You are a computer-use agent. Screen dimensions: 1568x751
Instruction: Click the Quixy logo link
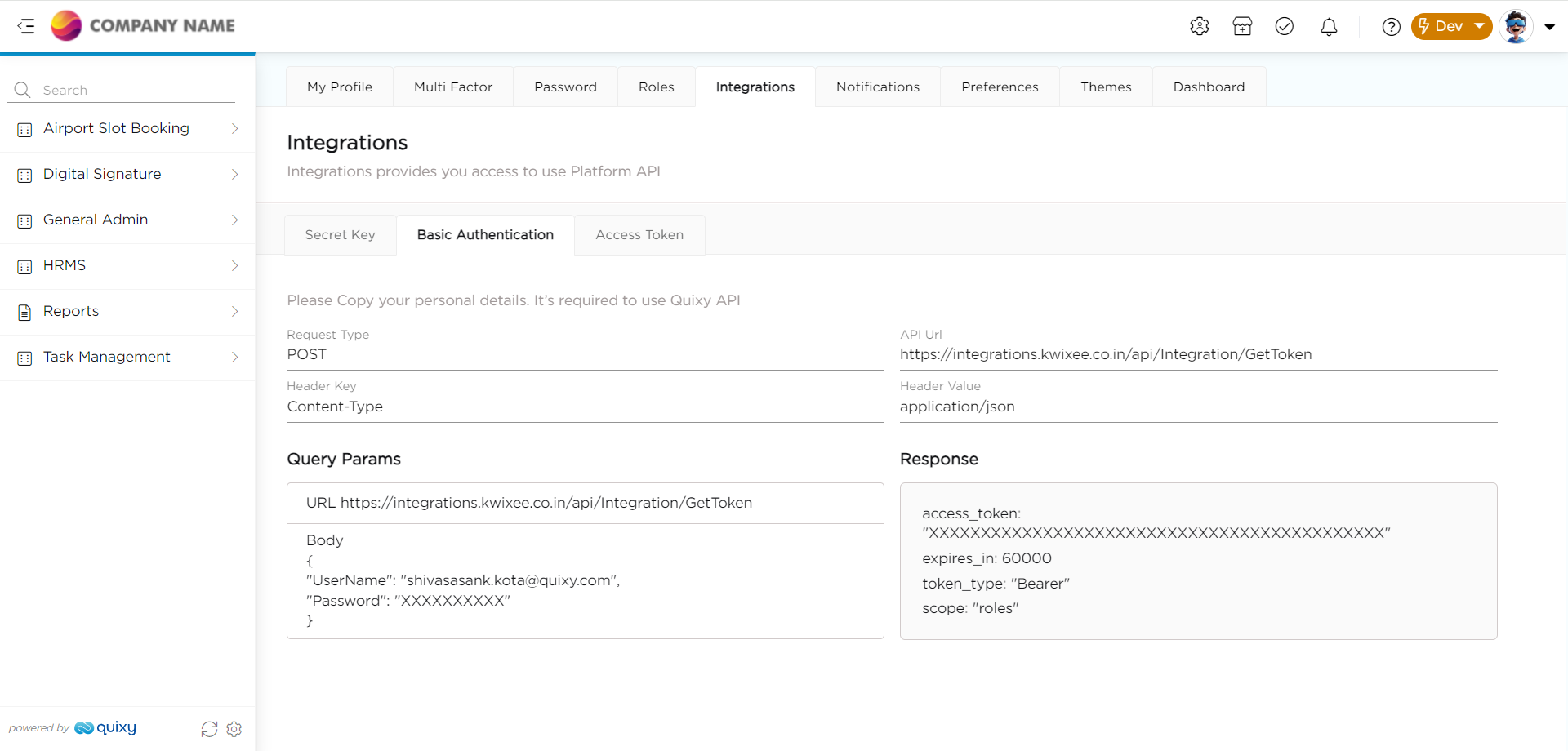point(105,728)
